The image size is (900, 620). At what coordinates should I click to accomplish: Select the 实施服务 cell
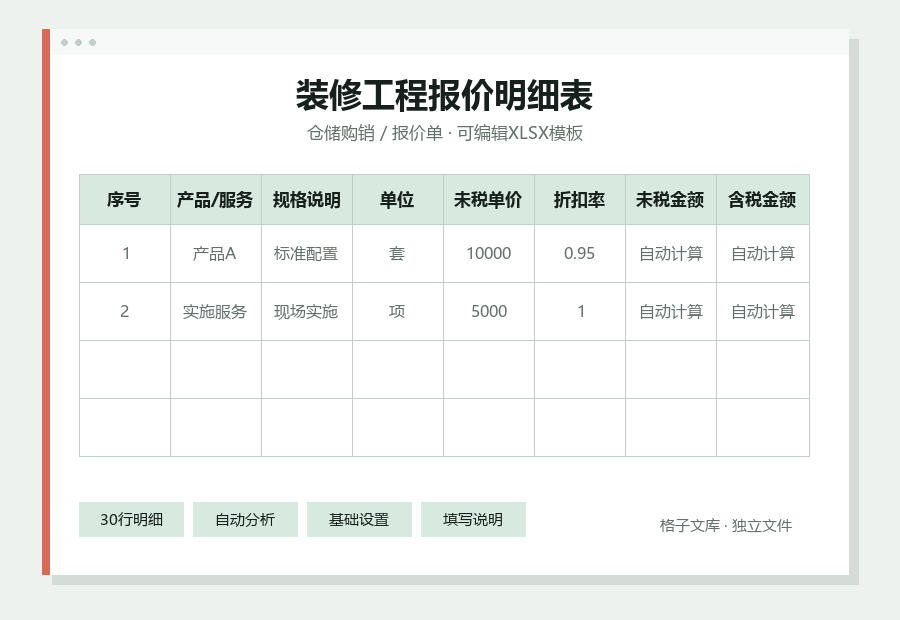pyautogui.click(x=216, y=311)
